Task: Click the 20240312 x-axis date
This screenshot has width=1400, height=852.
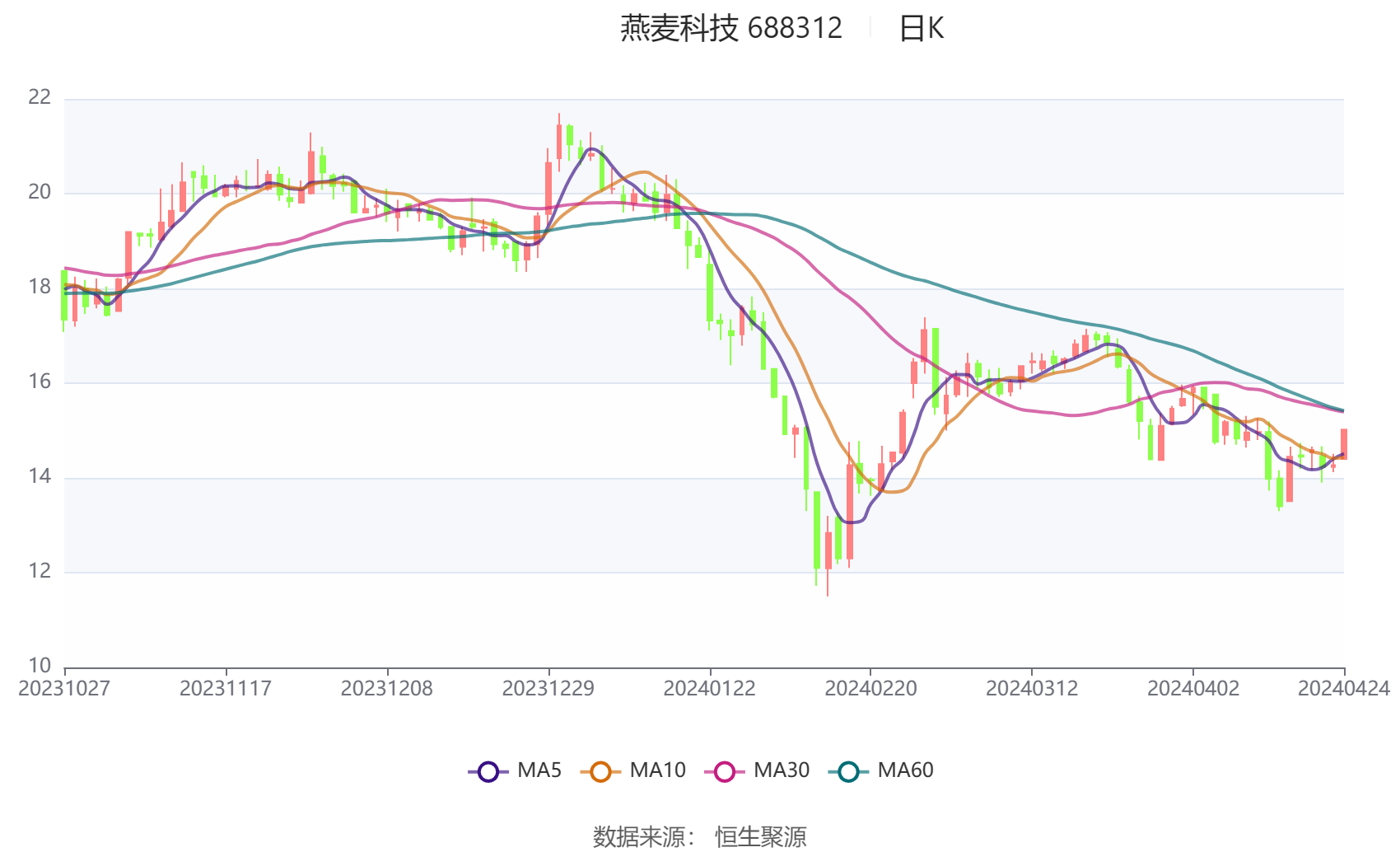Action: coord(1032,689)
